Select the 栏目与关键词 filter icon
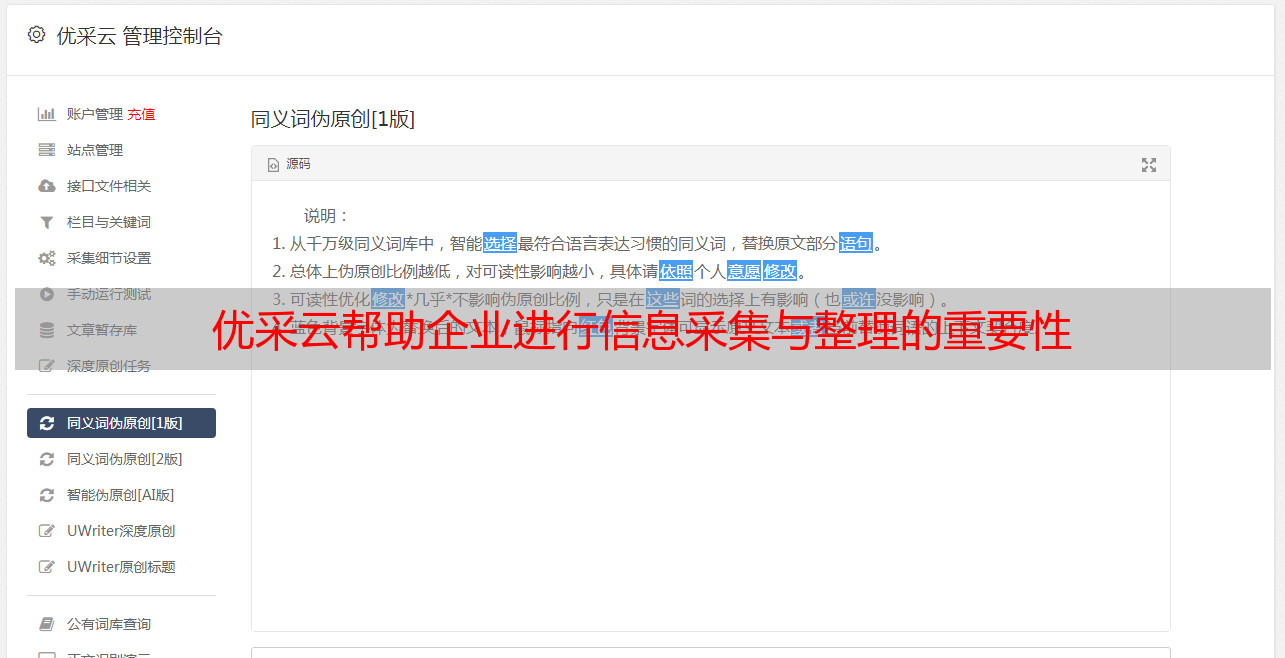This screenshot has width=1285, height=658. point(46,222)
